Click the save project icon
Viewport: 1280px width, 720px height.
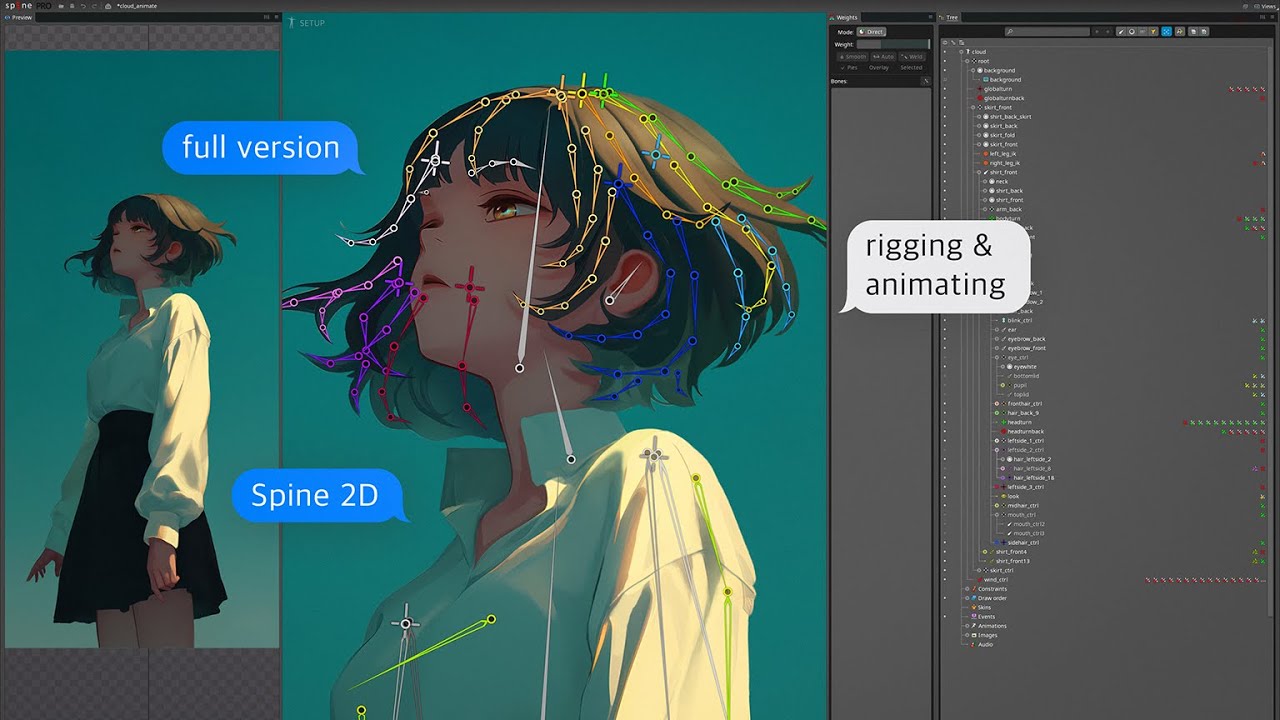point(72,6)
